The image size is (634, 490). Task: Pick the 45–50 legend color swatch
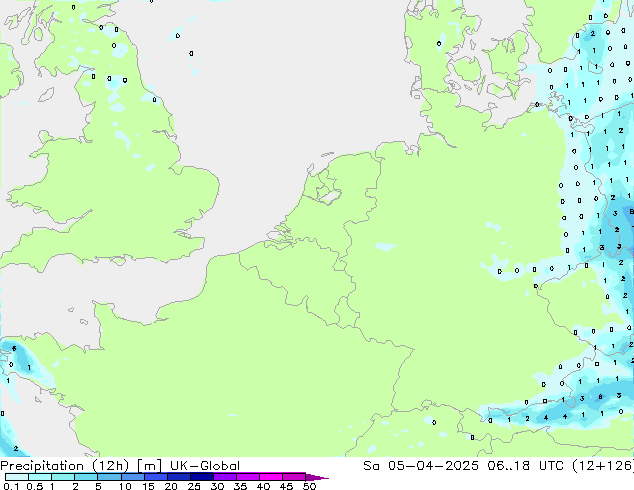pos(294,477)
